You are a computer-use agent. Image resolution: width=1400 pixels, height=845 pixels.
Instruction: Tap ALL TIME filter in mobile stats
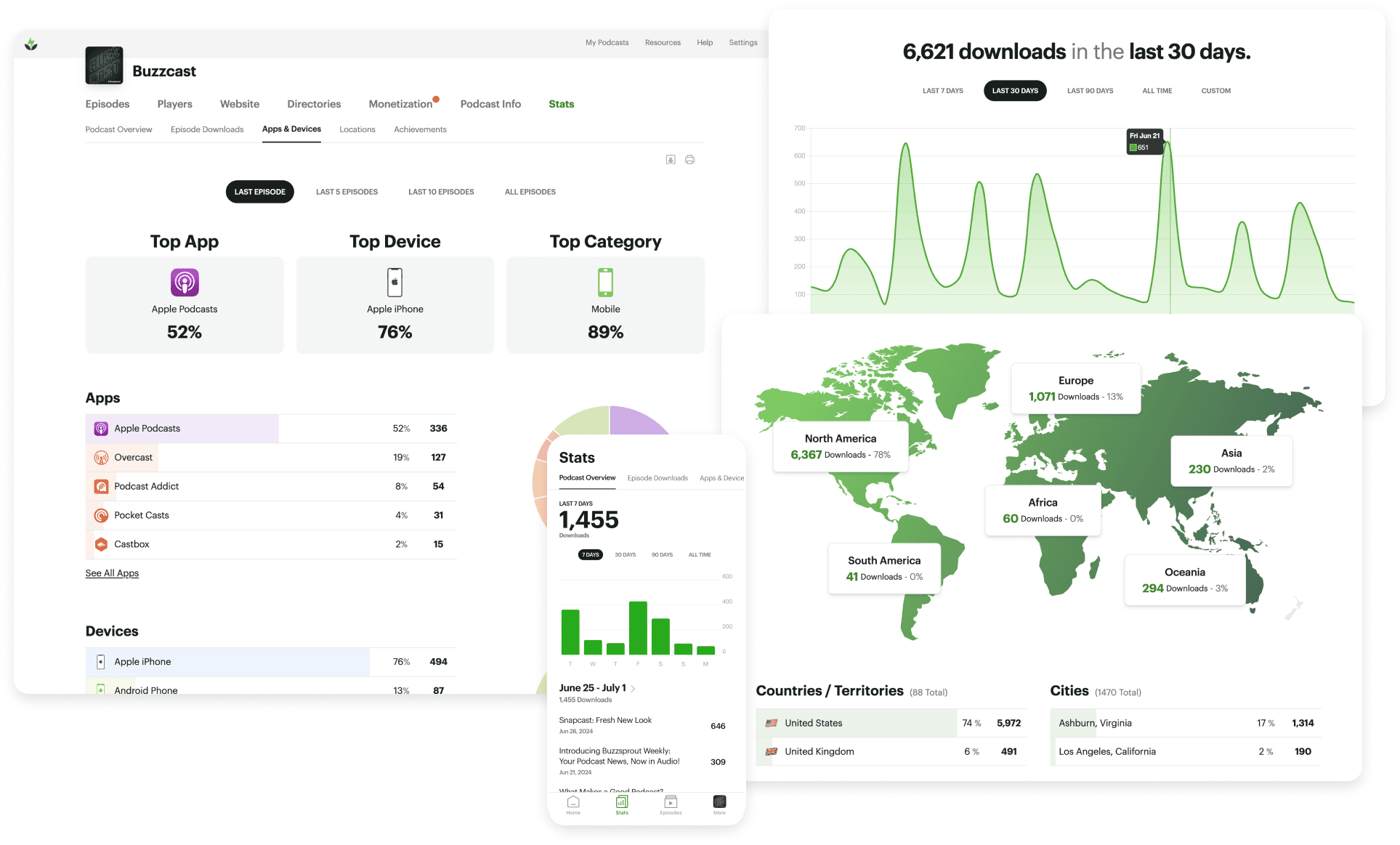[x=700, y=555]
